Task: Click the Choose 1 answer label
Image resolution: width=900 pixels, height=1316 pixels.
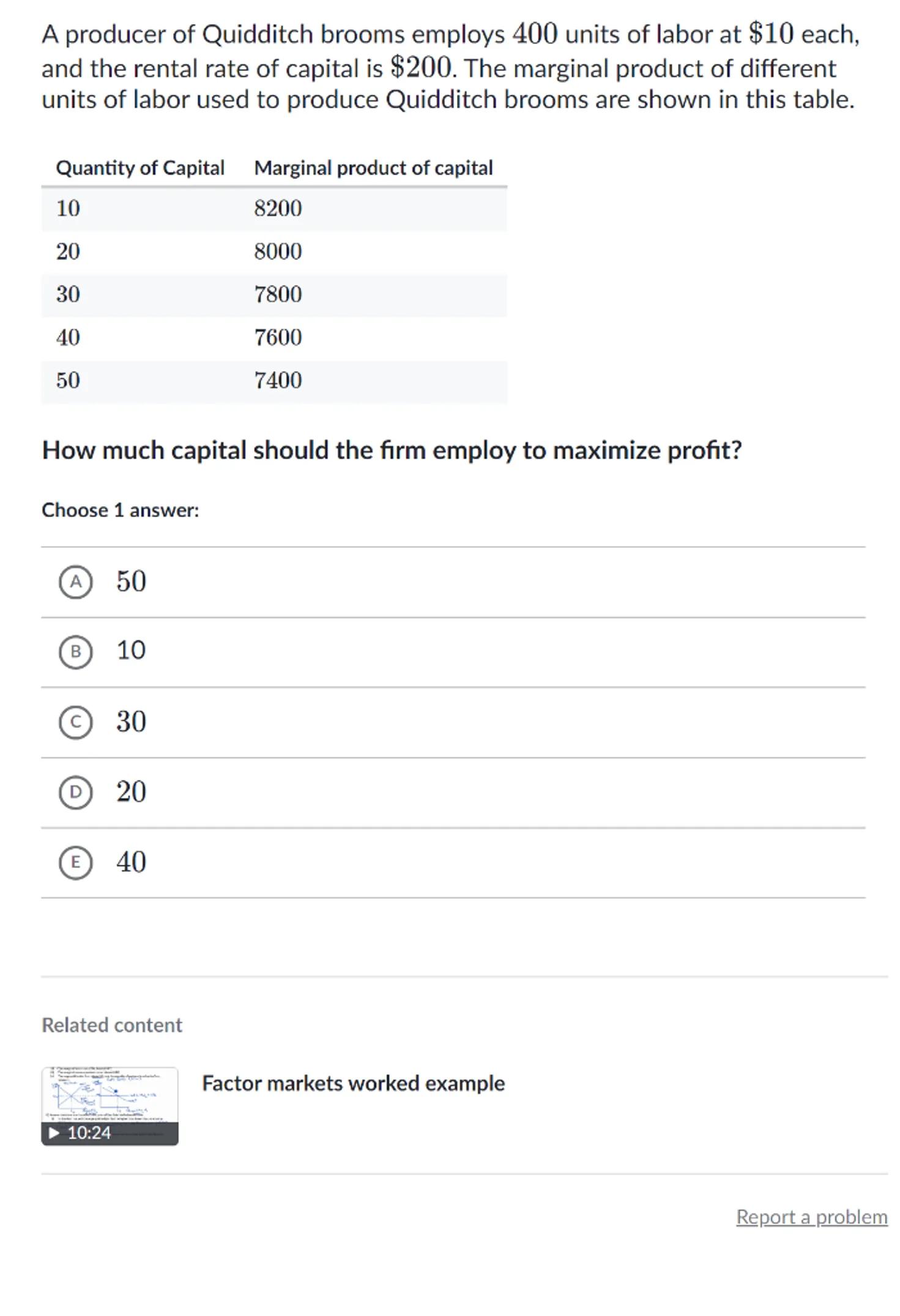Action: (121, 510)
